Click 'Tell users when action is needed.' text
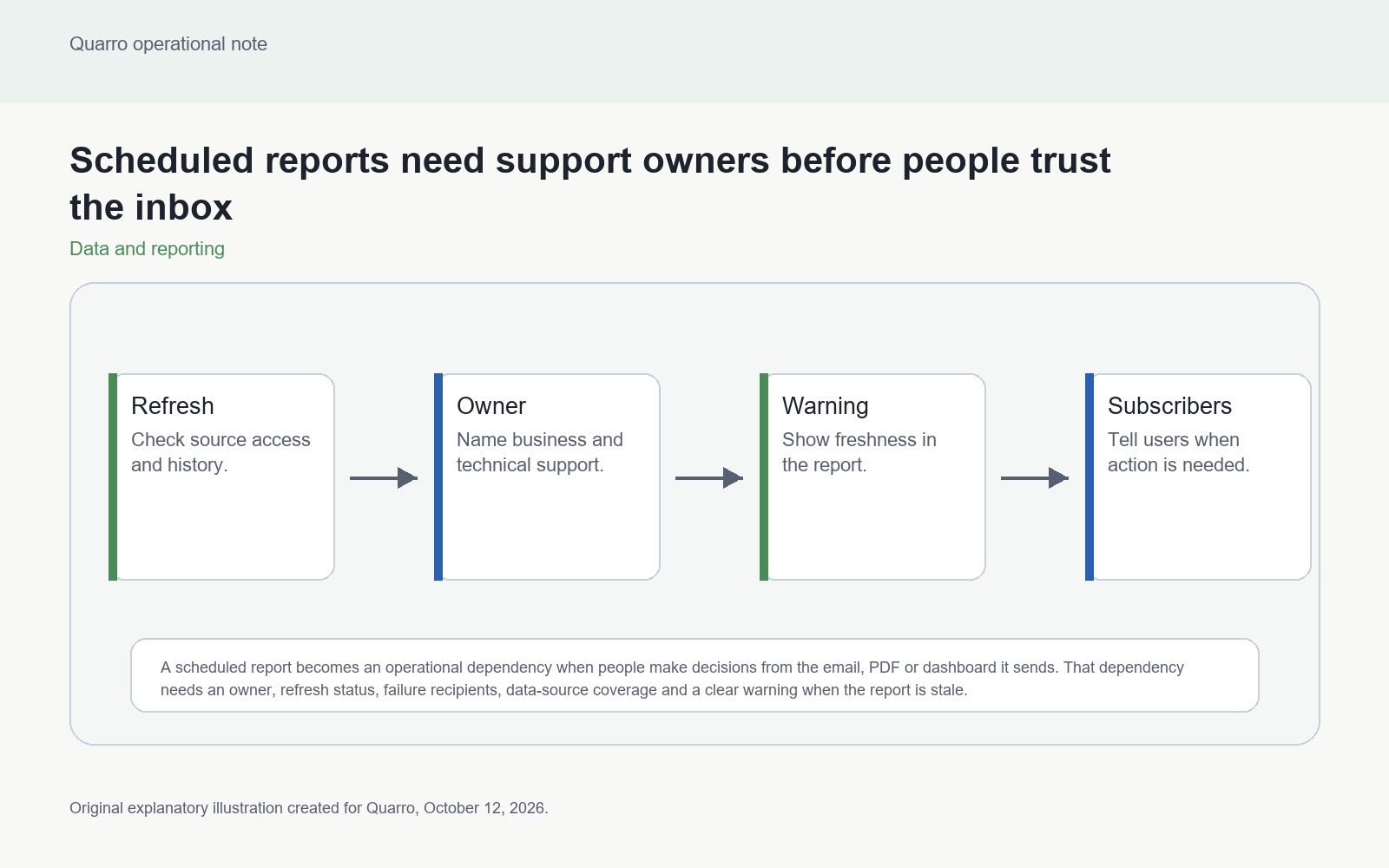The height and width of the screenshot is (868, 1389). (1179, 452)
